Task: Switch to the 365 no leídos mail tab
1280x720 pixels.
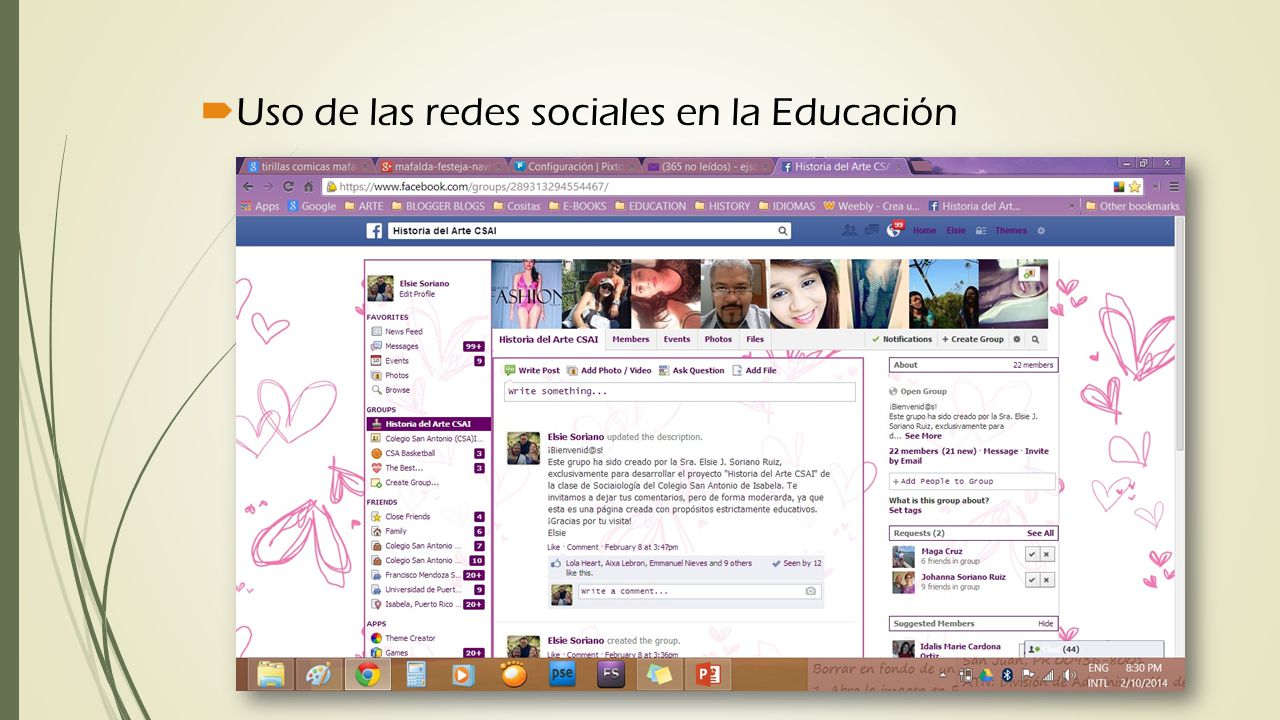Action: coord(708,166)
